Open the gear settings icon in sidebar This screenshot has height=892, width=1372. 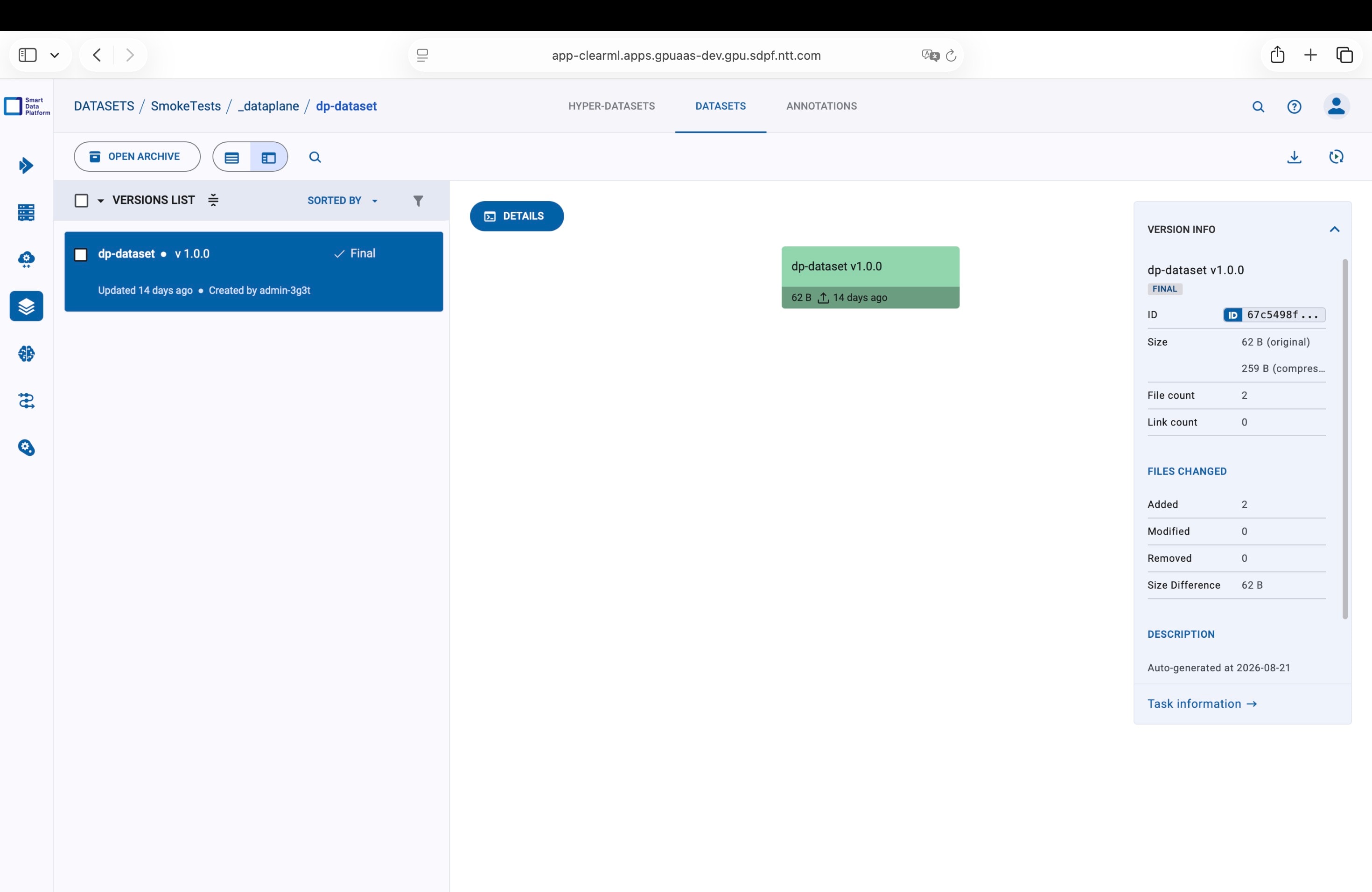click(26, 448)
